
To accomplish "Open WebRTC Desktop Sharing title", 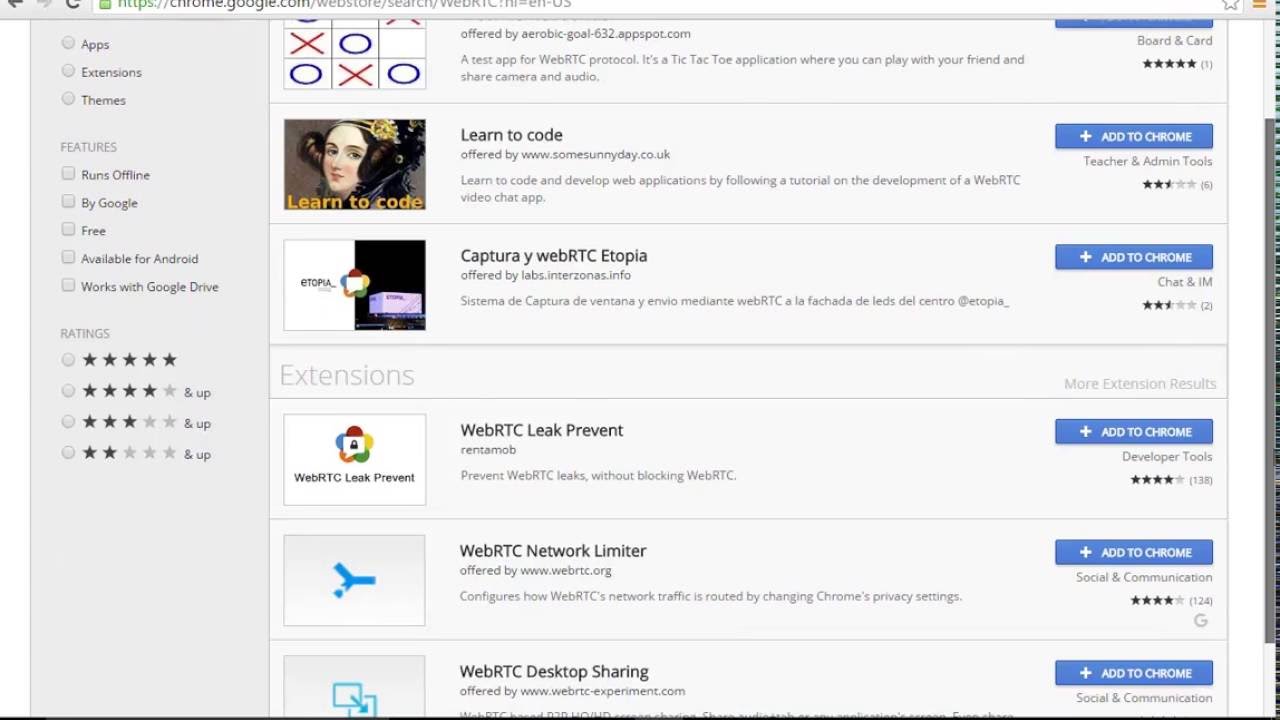I will pyautogui.click(x=554, y=671).
